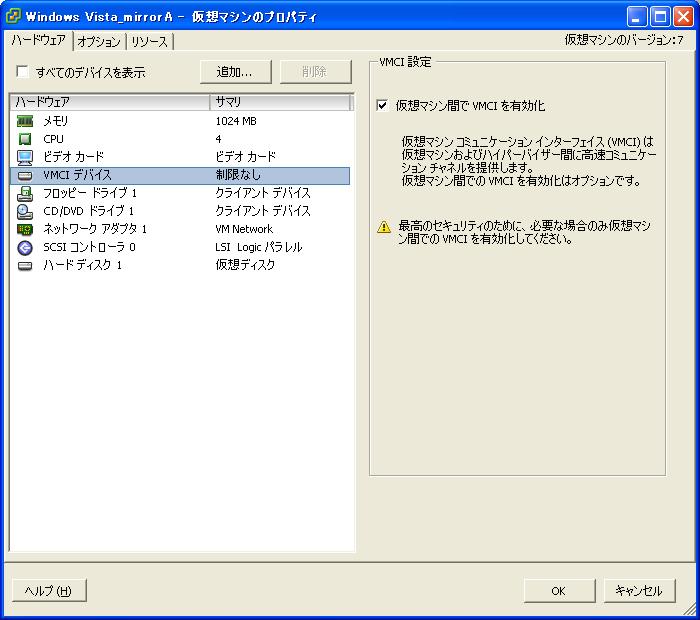Click the disabled 削除 button

[x=316, y=71]
